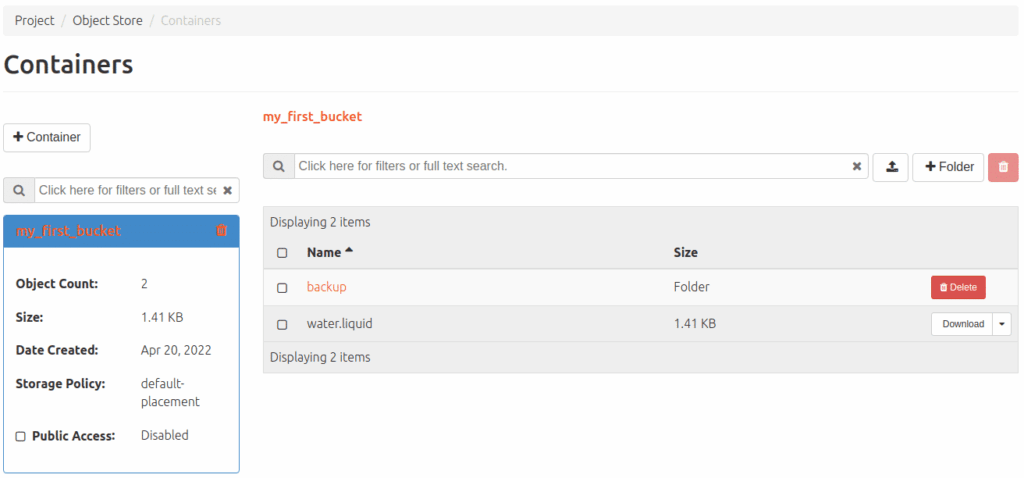
Task: Click the container search magnifier icon
Action: [x=20, y=190]
